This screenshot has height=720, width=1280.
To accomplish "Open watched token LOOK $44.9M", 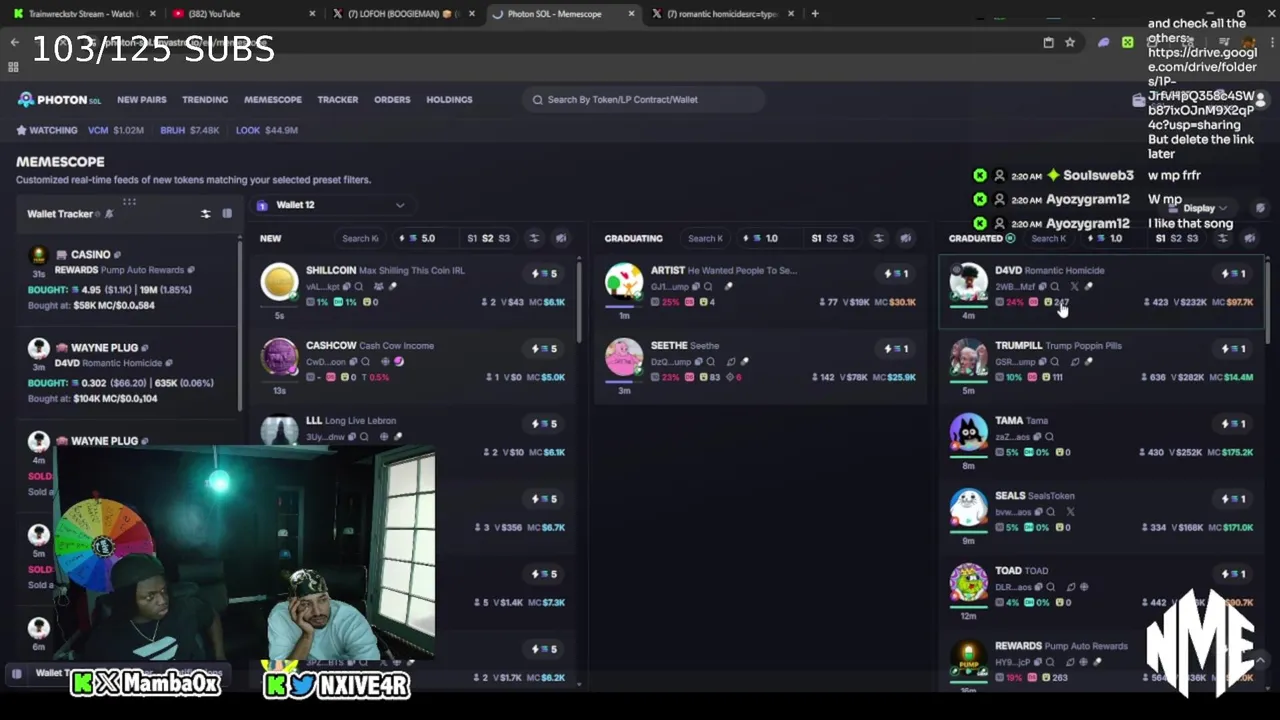I will pyautogui.click(x=266, y=130).
